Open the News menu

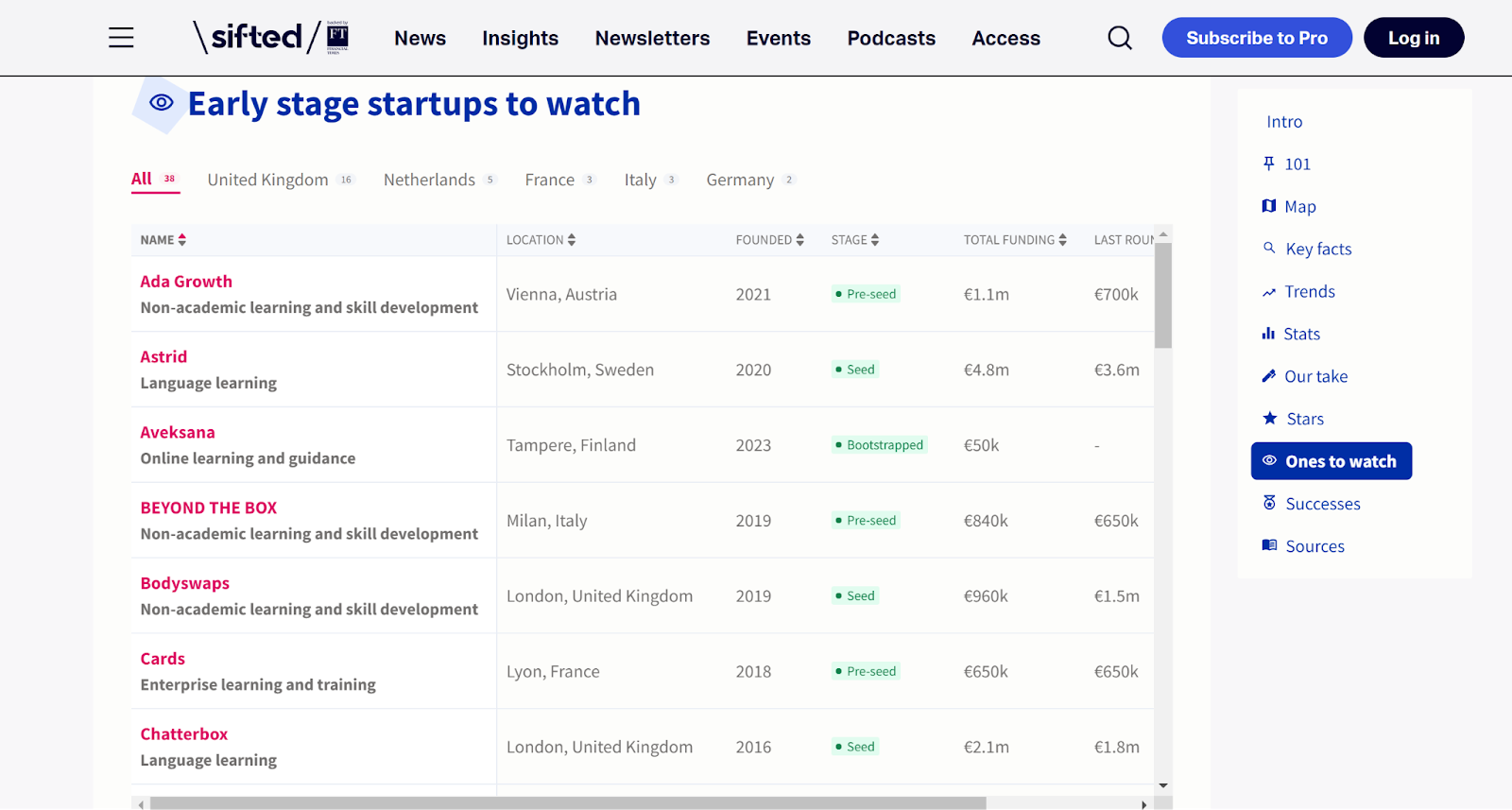tap(421, 38)
